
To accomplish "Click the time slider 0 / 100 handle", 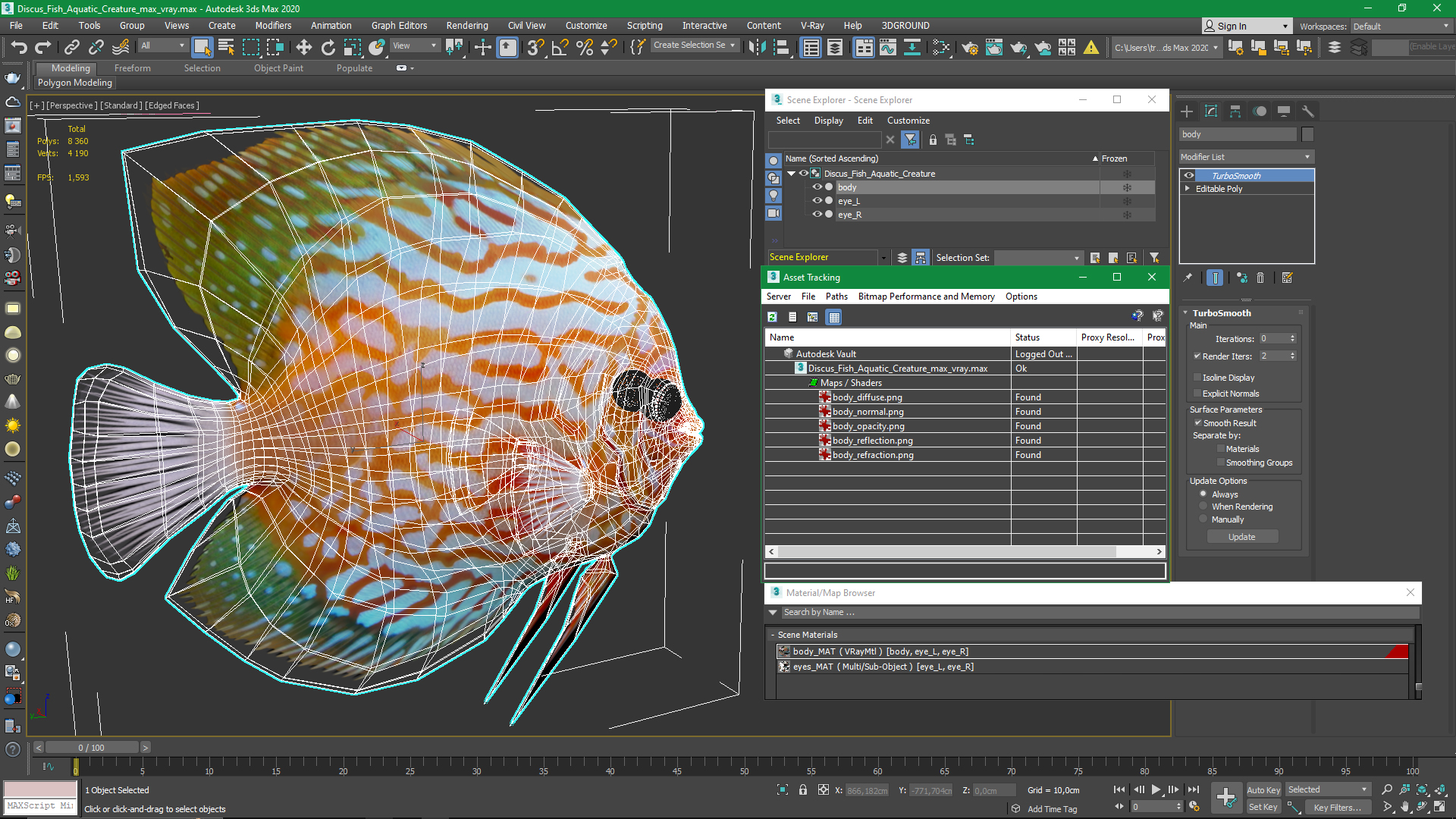I will click(x=91, y=748).
